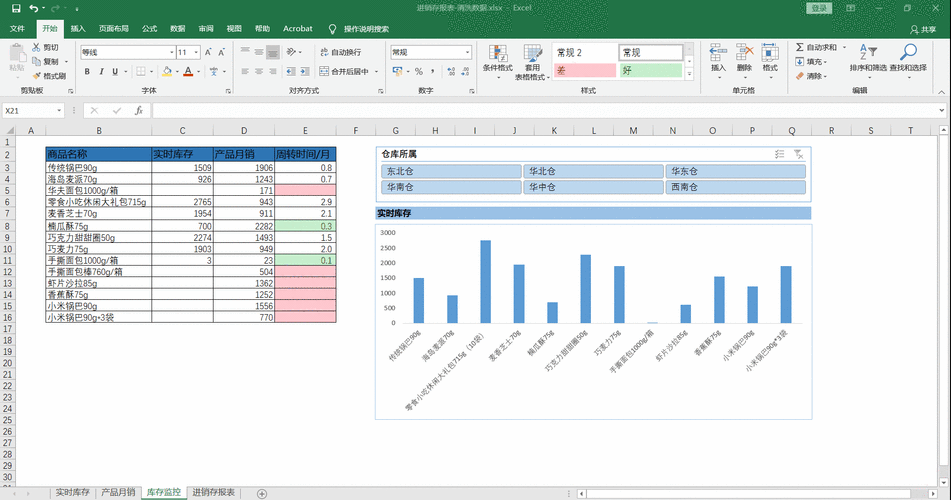Open the number format dropdown 常规
The image size is (951, 500).
467,52
